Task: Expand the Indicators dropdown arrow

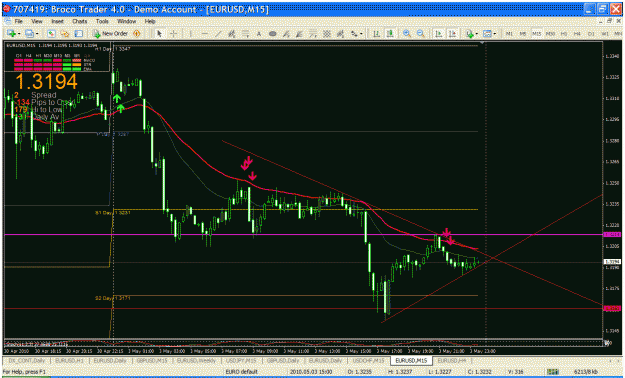Action: click(478, 34)
